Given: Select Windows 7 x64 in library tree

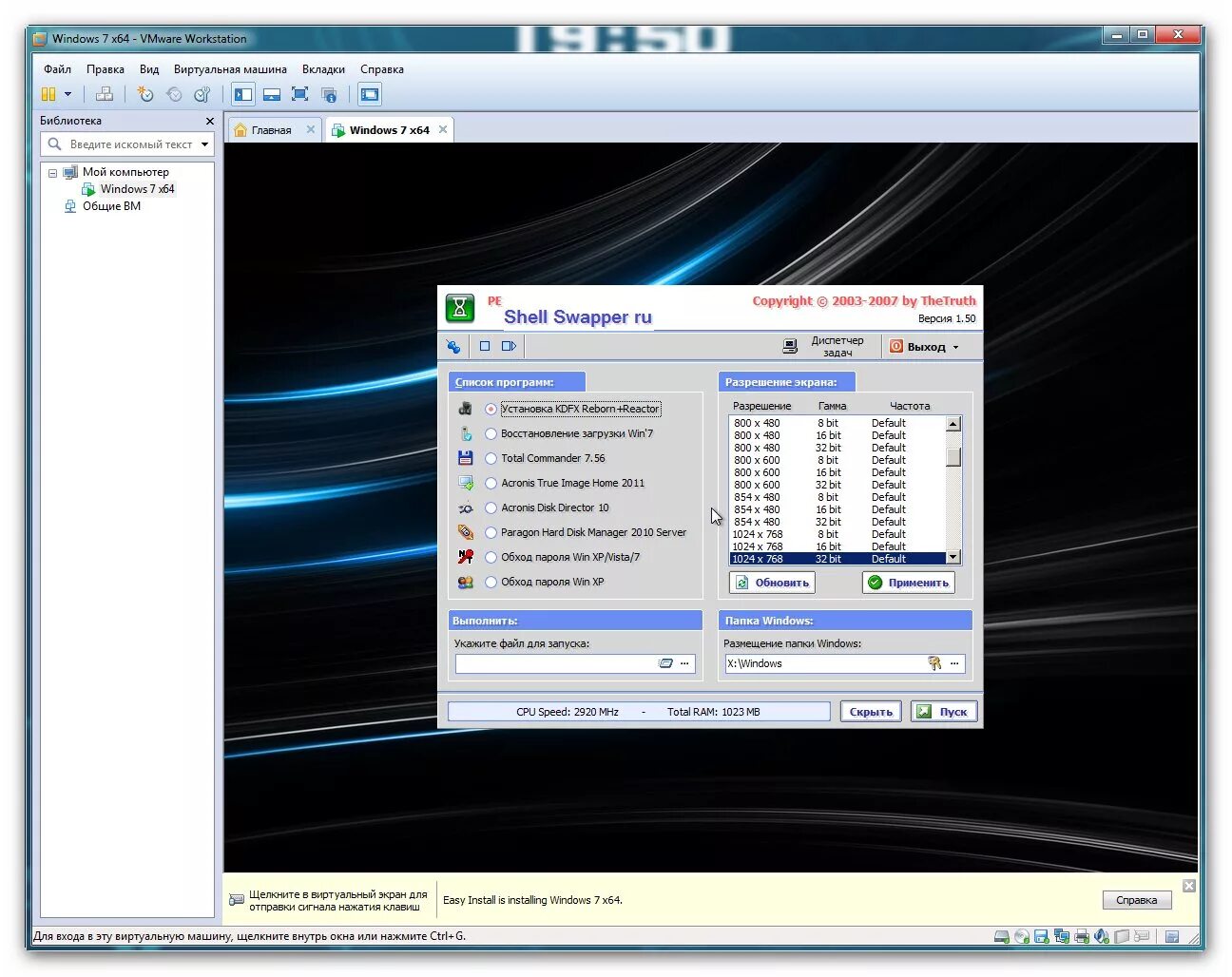Looking at the screenshot, I should click(x=137, y=189).
